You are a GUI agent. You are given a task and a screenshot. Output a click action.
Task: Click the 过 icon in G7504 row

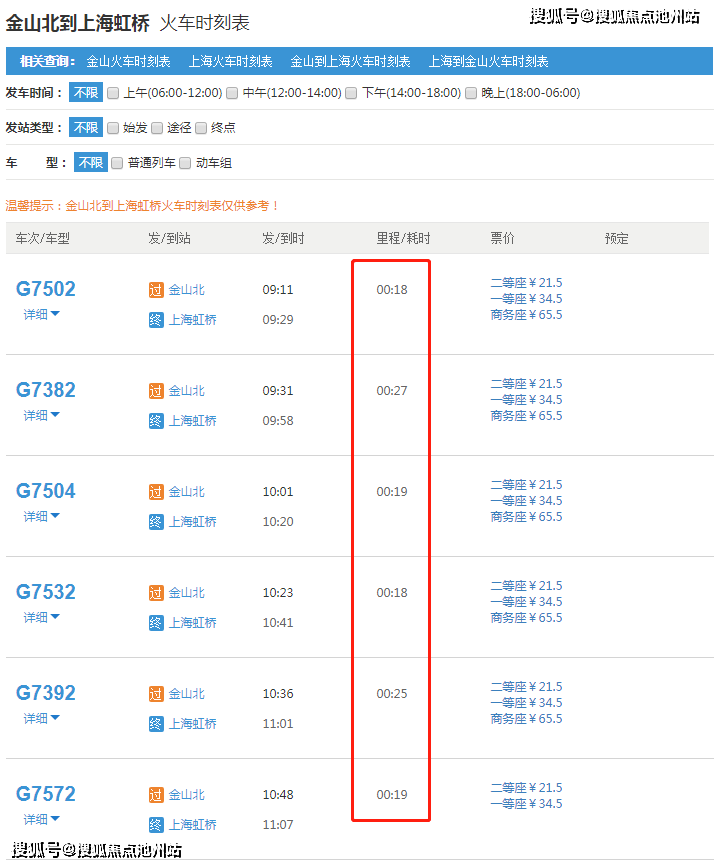(x=156, y=492)
